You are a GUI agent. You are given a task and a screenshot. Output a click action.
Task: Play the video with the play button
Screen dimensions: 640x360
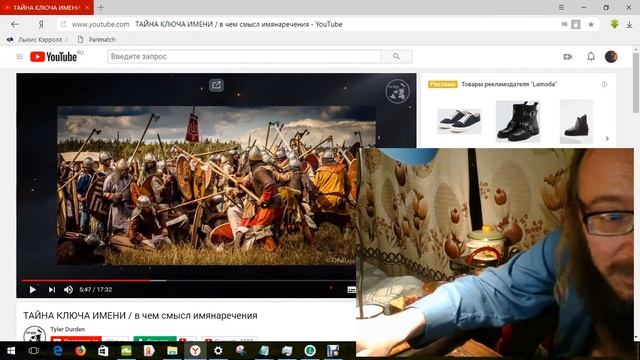tap(32, 290)
